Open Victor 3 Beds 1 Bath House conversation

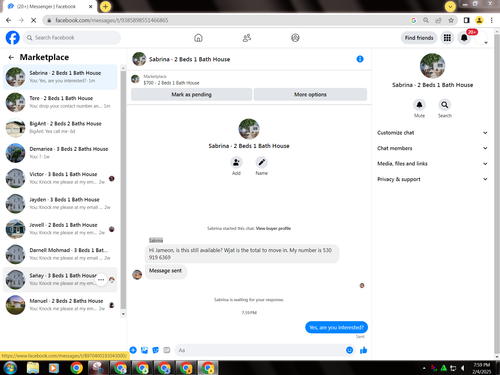pyautogui.click(x=60, y=178)
